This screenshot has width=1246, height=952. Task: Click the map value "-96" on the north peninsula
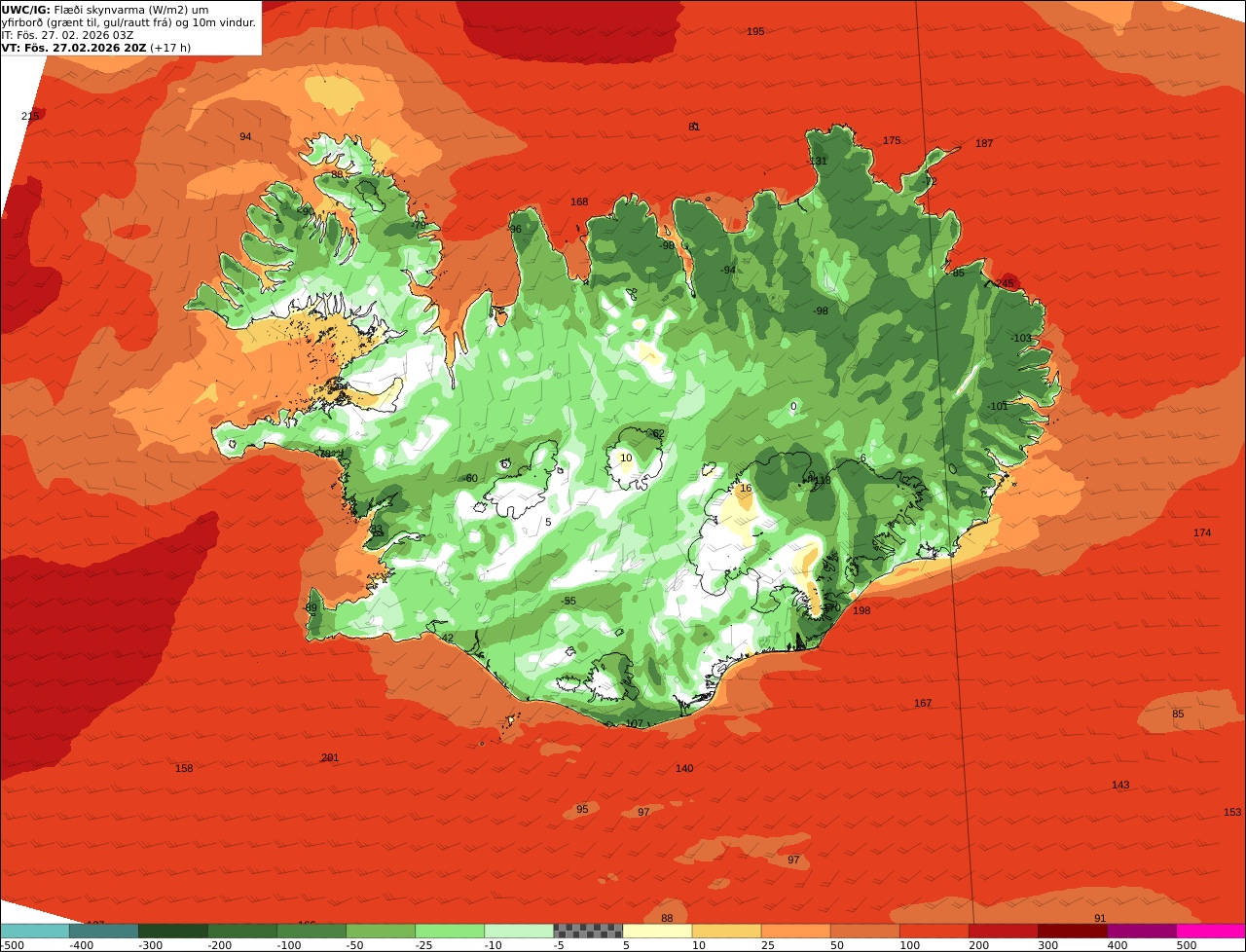(x=514, y=230)
